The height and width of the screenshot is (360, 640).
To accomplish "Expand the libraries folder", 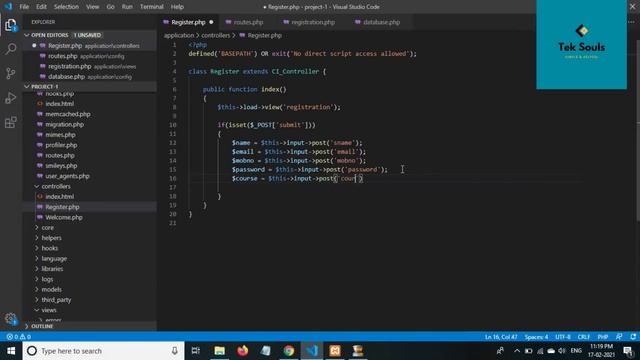I will pos(52,269).
